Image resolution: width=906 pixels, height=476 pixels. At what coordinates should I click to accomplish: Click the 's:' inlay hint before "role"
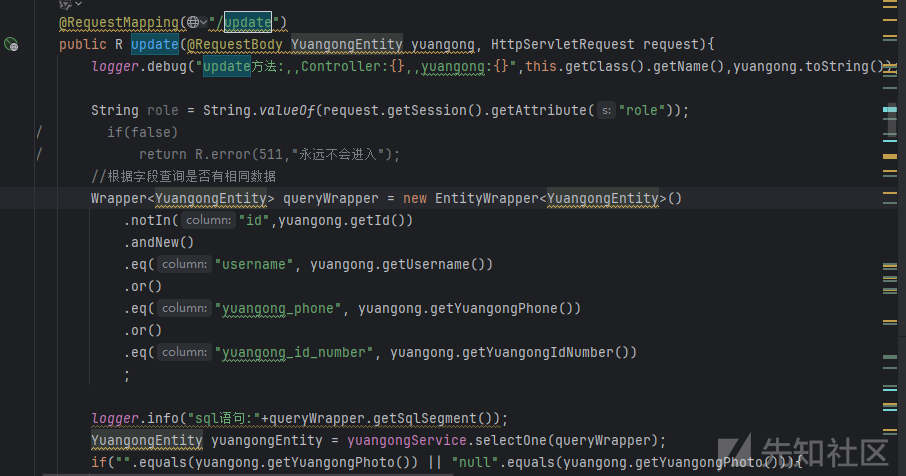pyautogui.click(x=606, y=110)
